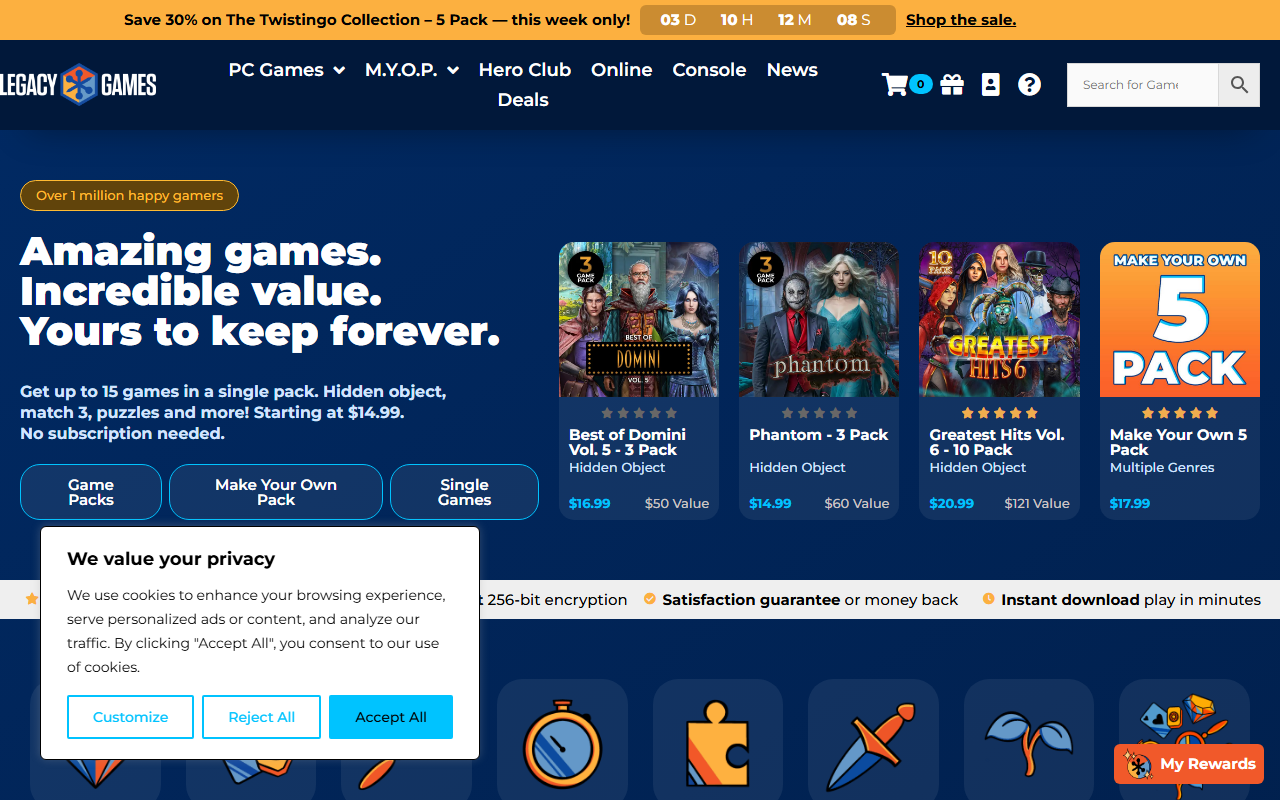Click the $17.99 price
Image resolution: width=1280 pixels, height=800 pixels.
coord(1130,503)
